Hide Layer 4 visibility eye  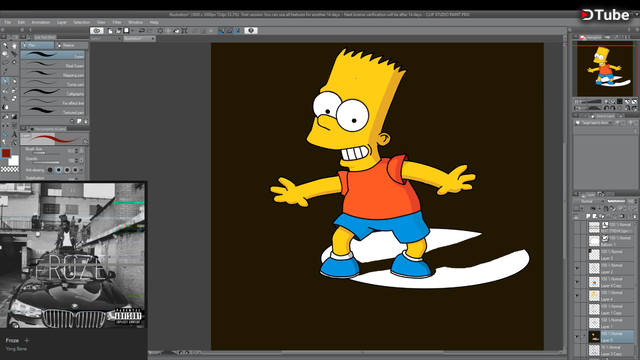point(577,295)
